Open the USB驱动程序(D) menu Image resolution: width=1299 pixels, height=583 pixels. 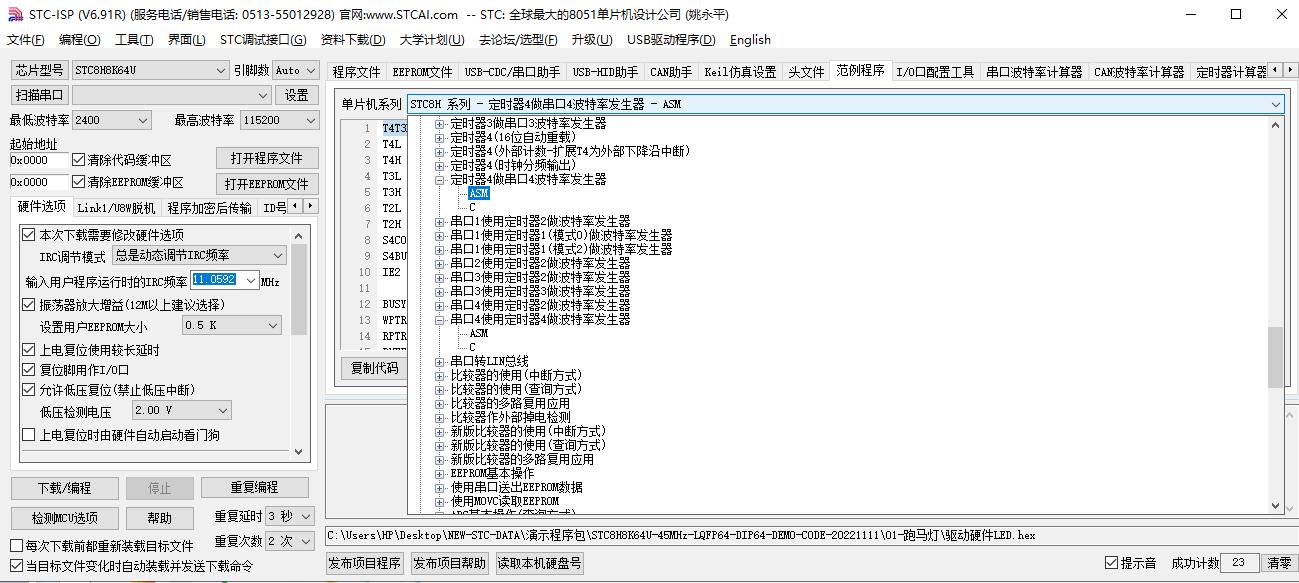(671, 40)
